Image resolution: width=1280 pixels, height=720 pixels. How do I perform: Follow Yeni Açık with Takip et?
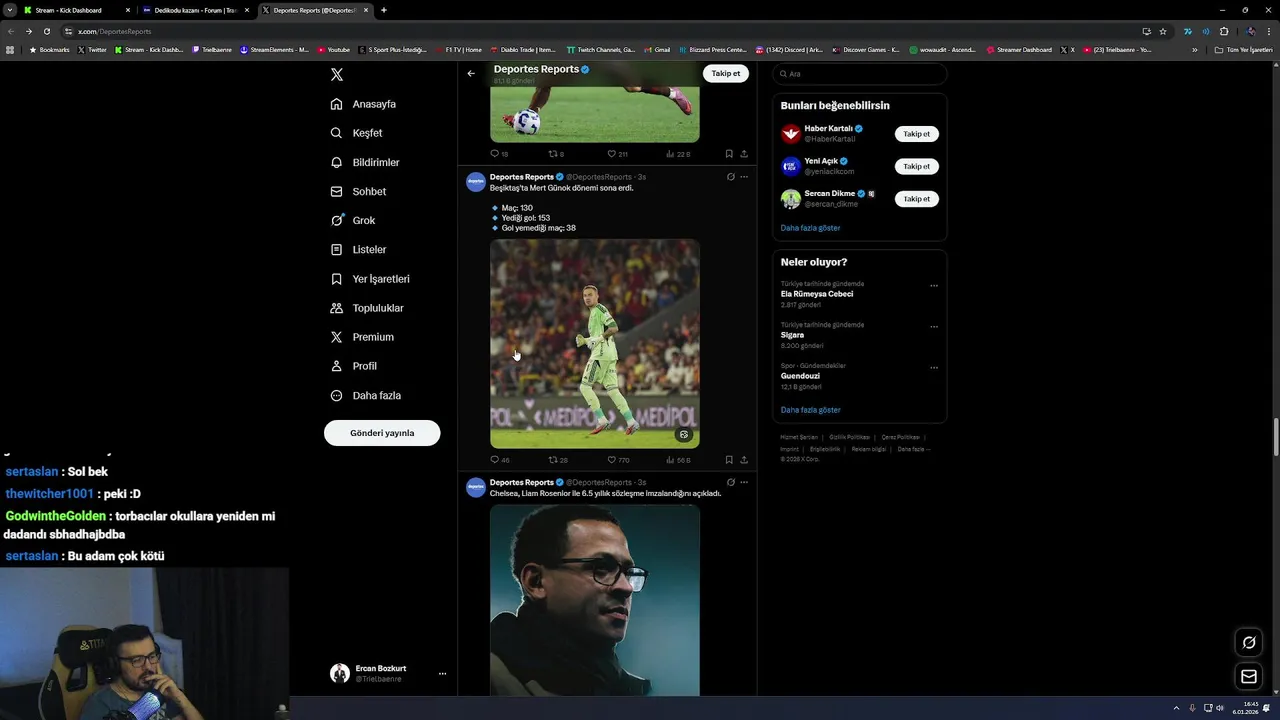[x=916, y=166]
